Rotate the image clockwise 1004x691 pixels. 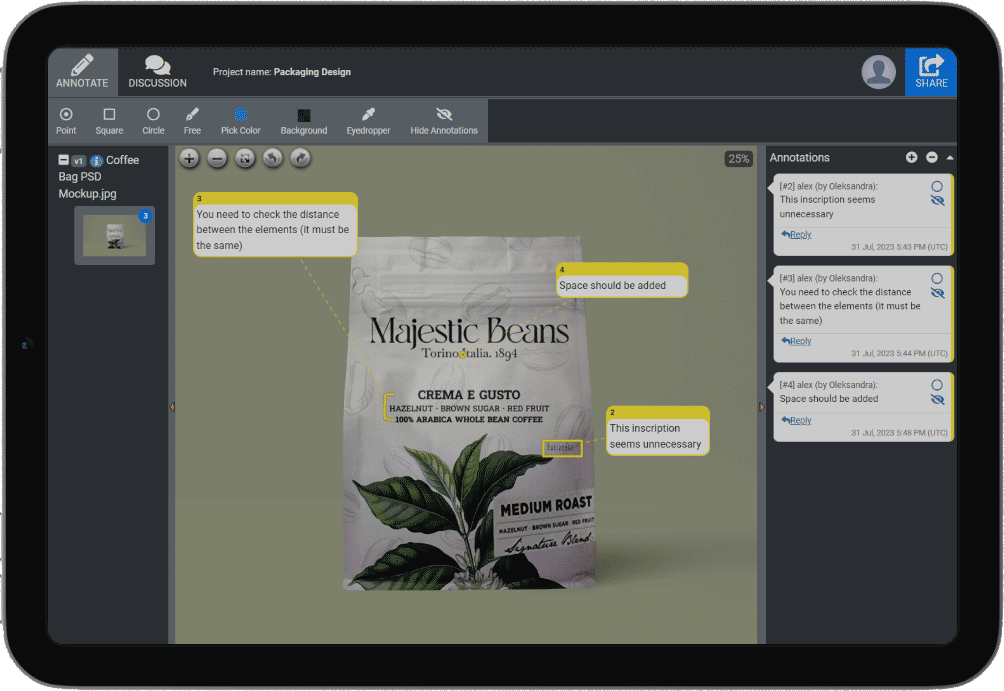point(300,158)
